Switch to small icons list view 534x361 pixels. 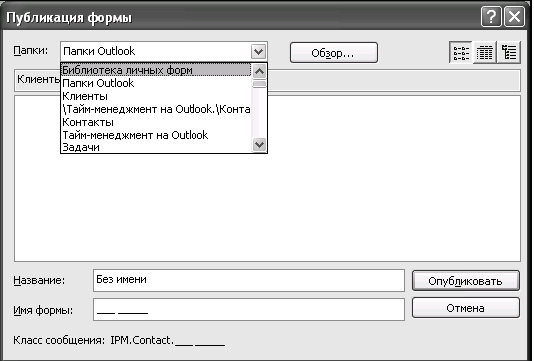click(461, 52)
